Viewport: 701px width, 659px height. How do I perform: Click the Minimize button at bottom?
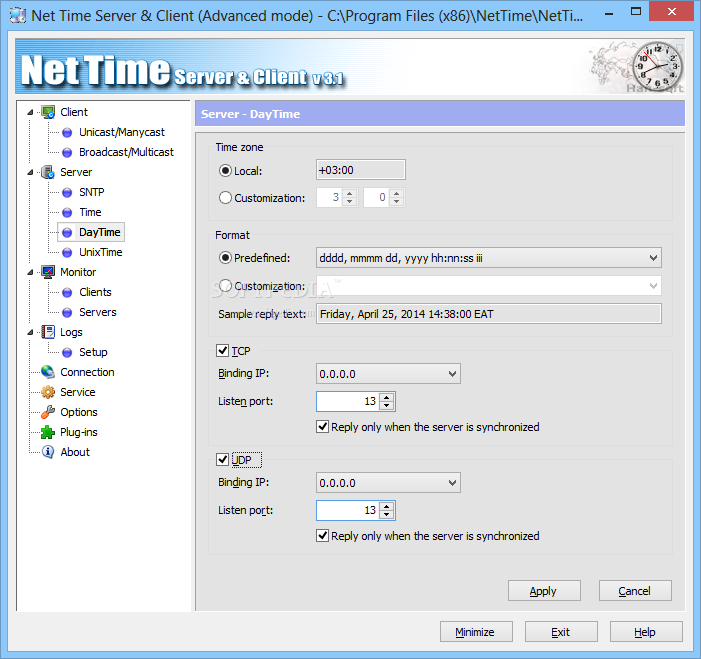(476, 632)
